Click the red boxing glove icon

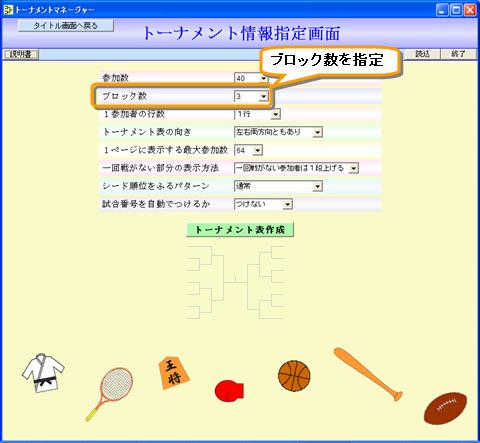[229, 391]
